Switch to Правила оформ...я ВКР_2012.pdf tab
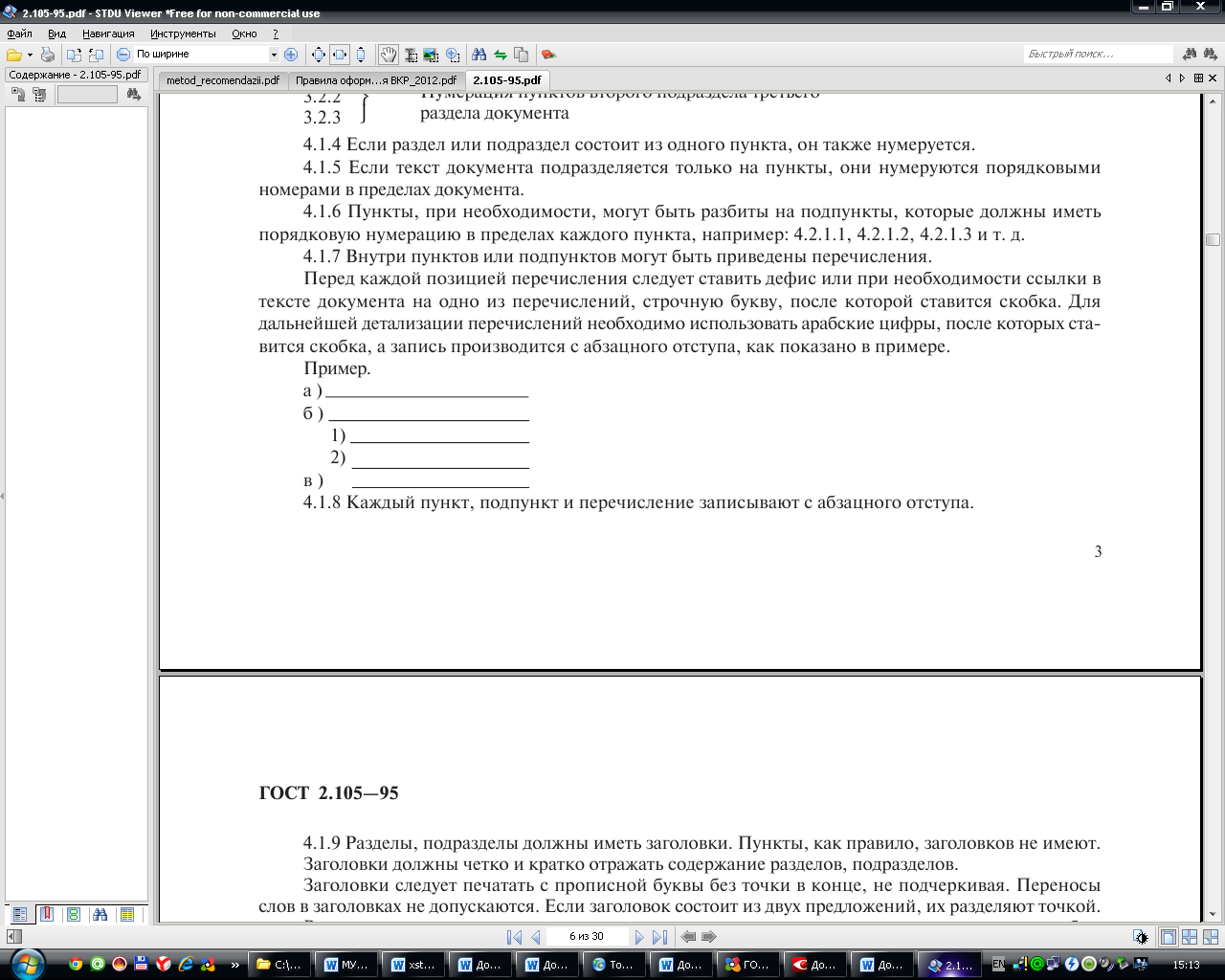Viewport: 1225px width, 980px height. (375, 80)
